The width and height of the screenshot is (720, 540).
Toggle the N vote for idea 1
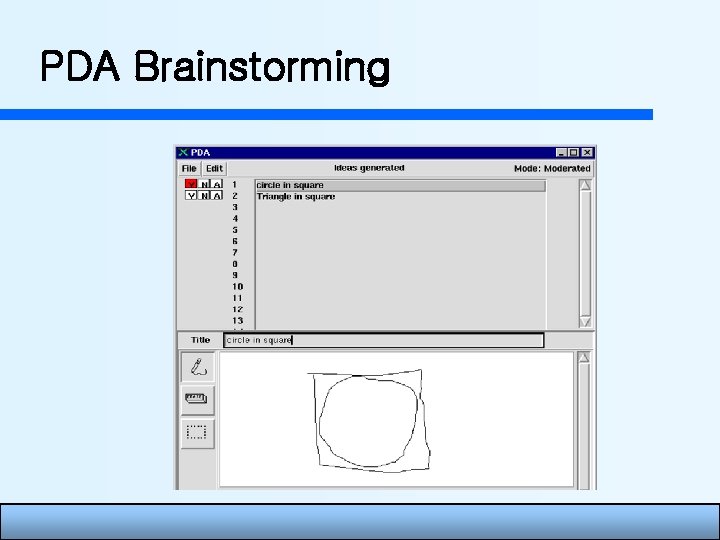coord(204,184)
